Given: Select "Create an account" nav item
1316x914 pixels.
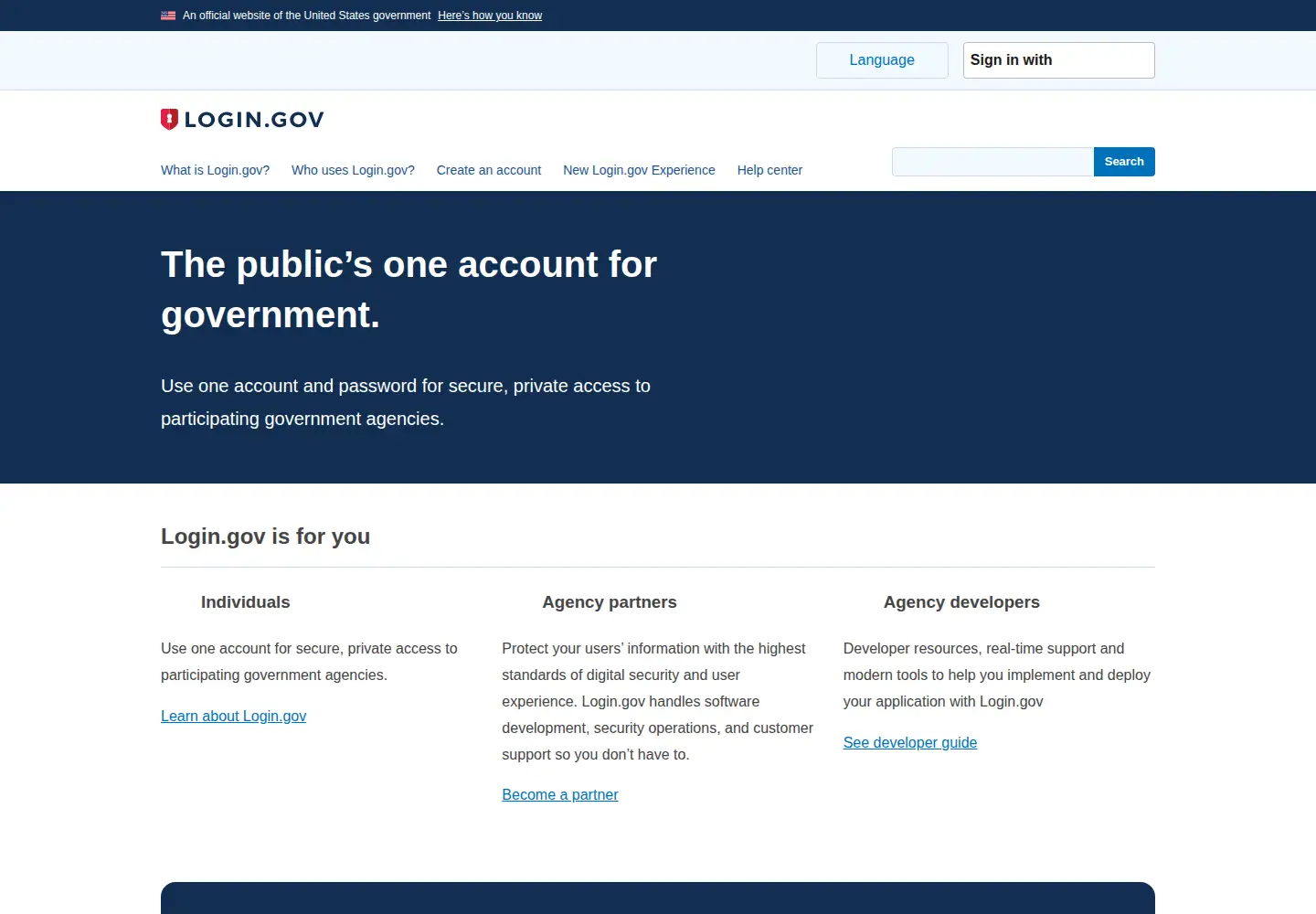Looking at the screenshot, I should [489, 170].
